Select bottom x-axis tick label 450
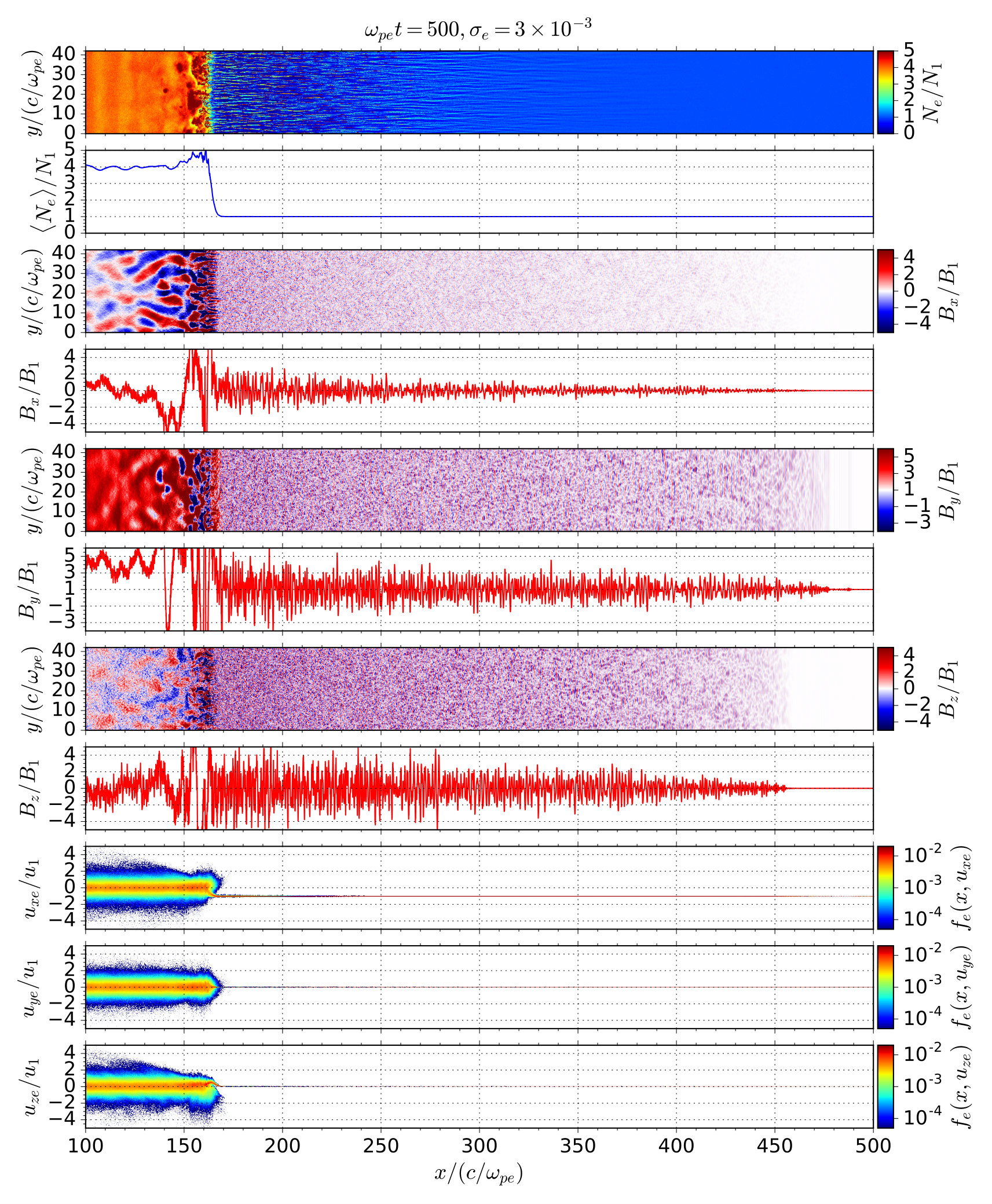 tap(775, 1145)
